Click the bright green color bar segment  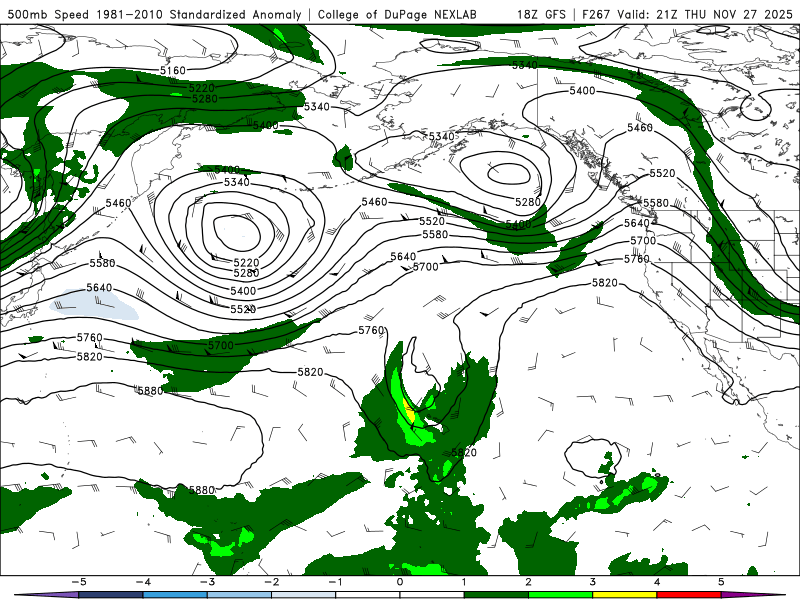[560, 595]
